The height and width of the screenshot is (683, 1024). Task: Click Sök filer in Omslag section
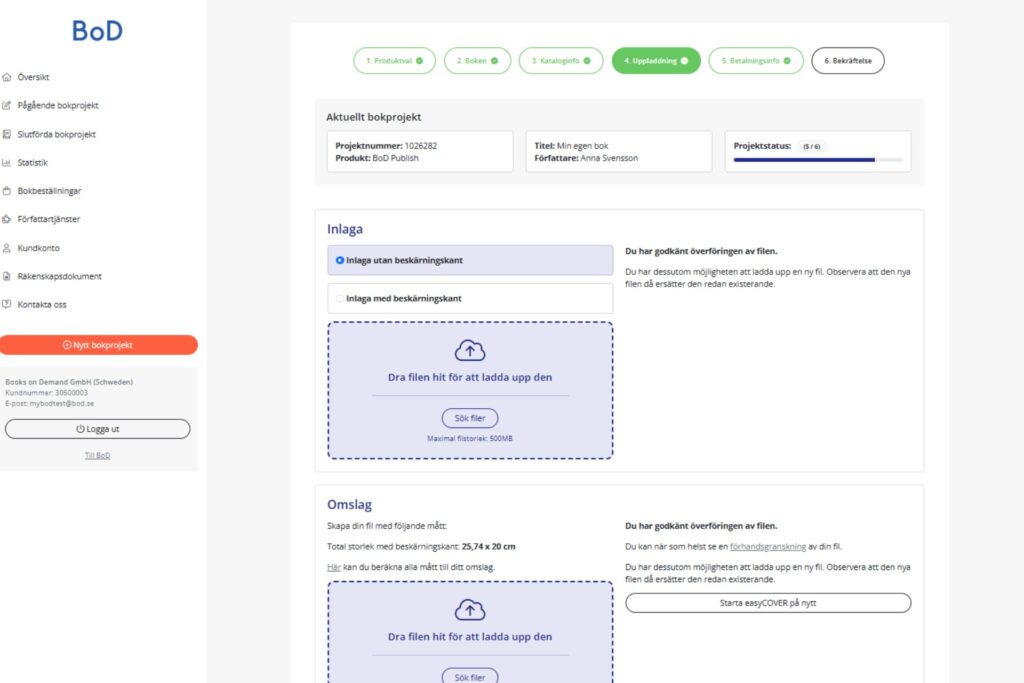click(470, 676)
